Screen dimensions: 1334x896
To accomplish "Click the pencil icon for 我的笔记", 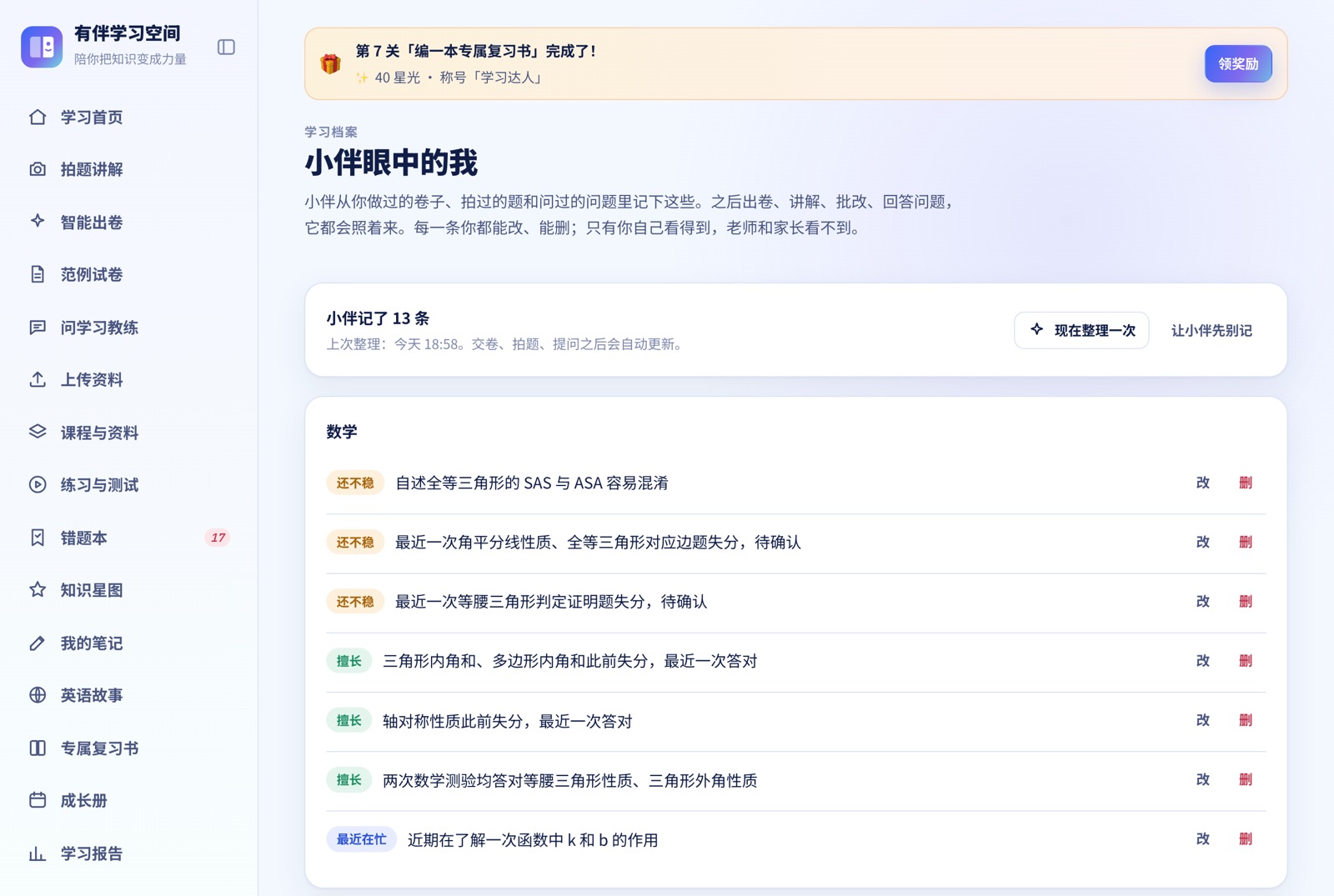I will (38, 643).
